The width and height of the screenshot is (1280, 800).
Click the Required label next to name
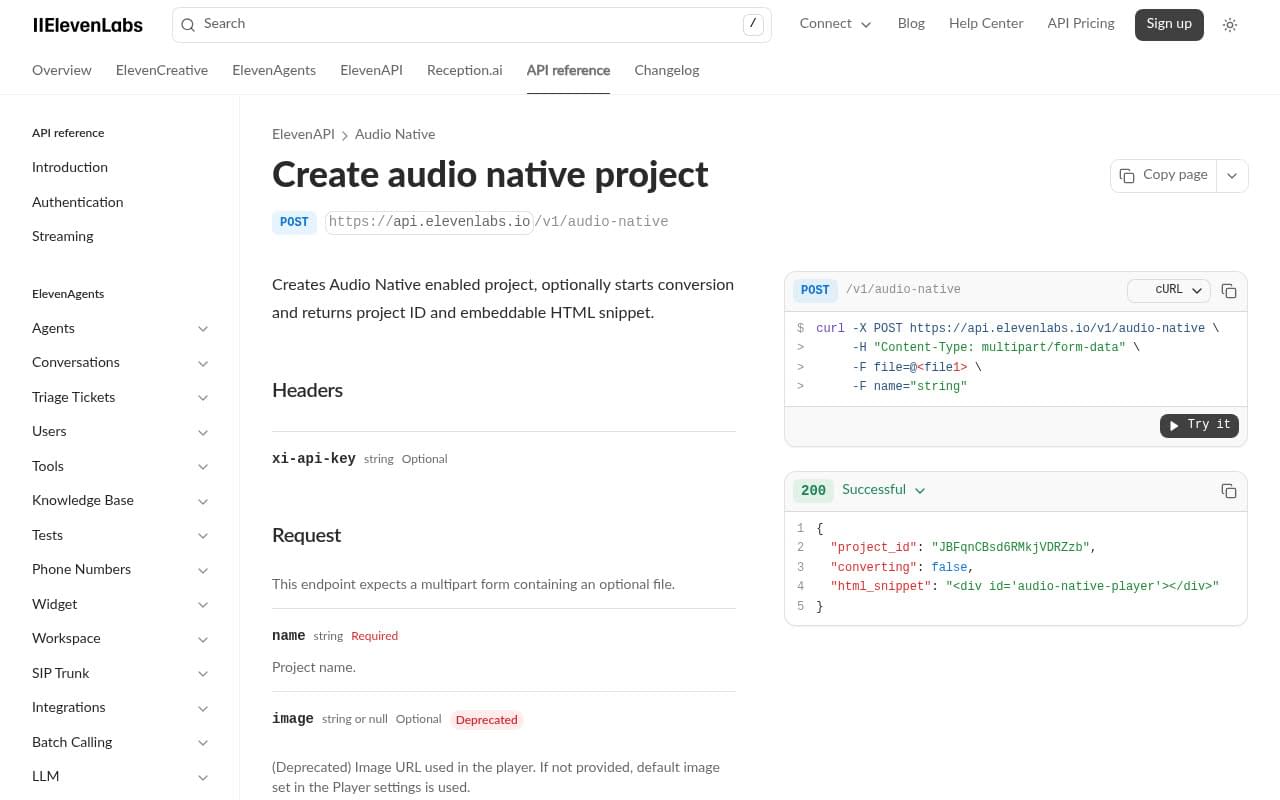click(x=374, y=636)
